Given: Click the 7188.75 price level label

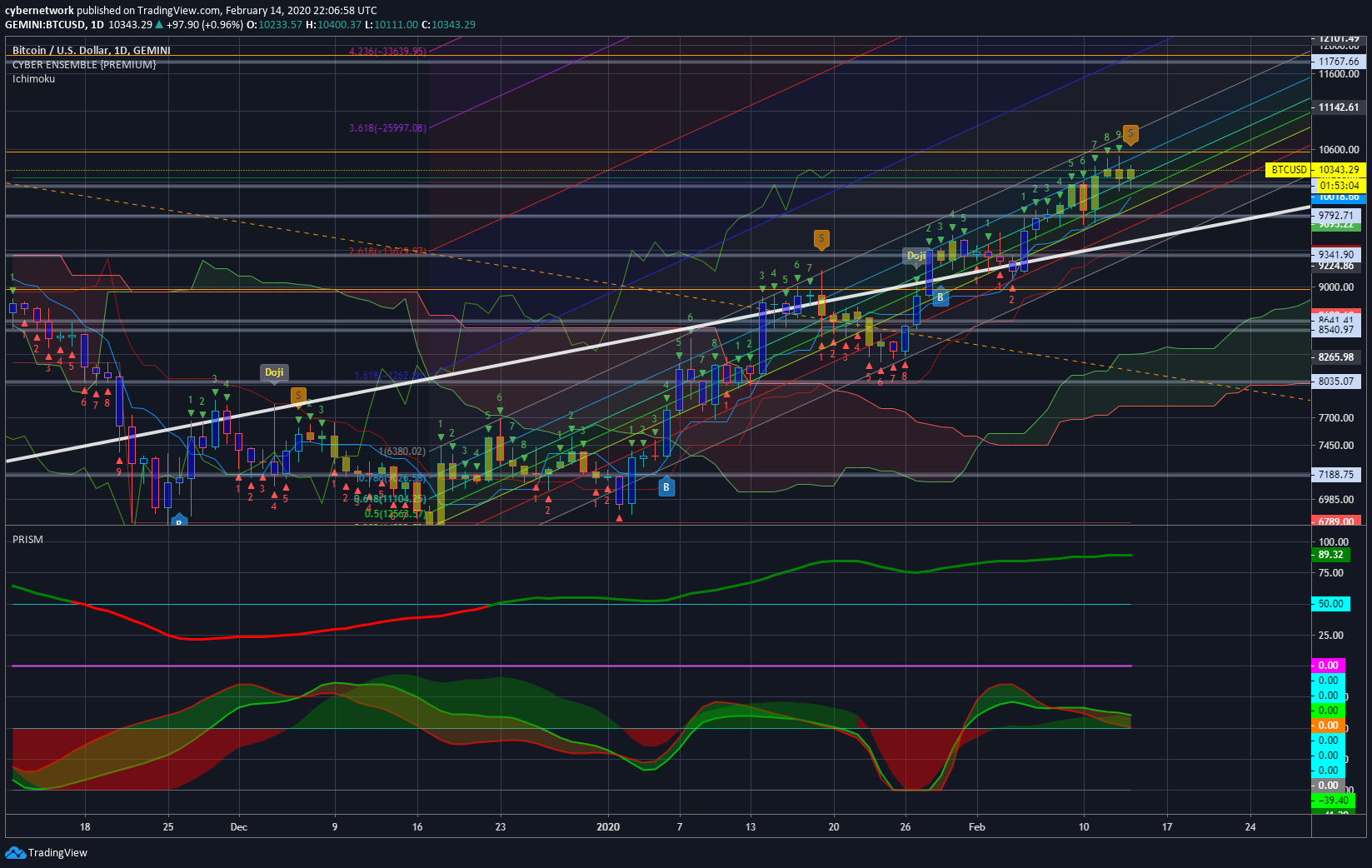Looking at the screenshot, I should point(1336,475).
